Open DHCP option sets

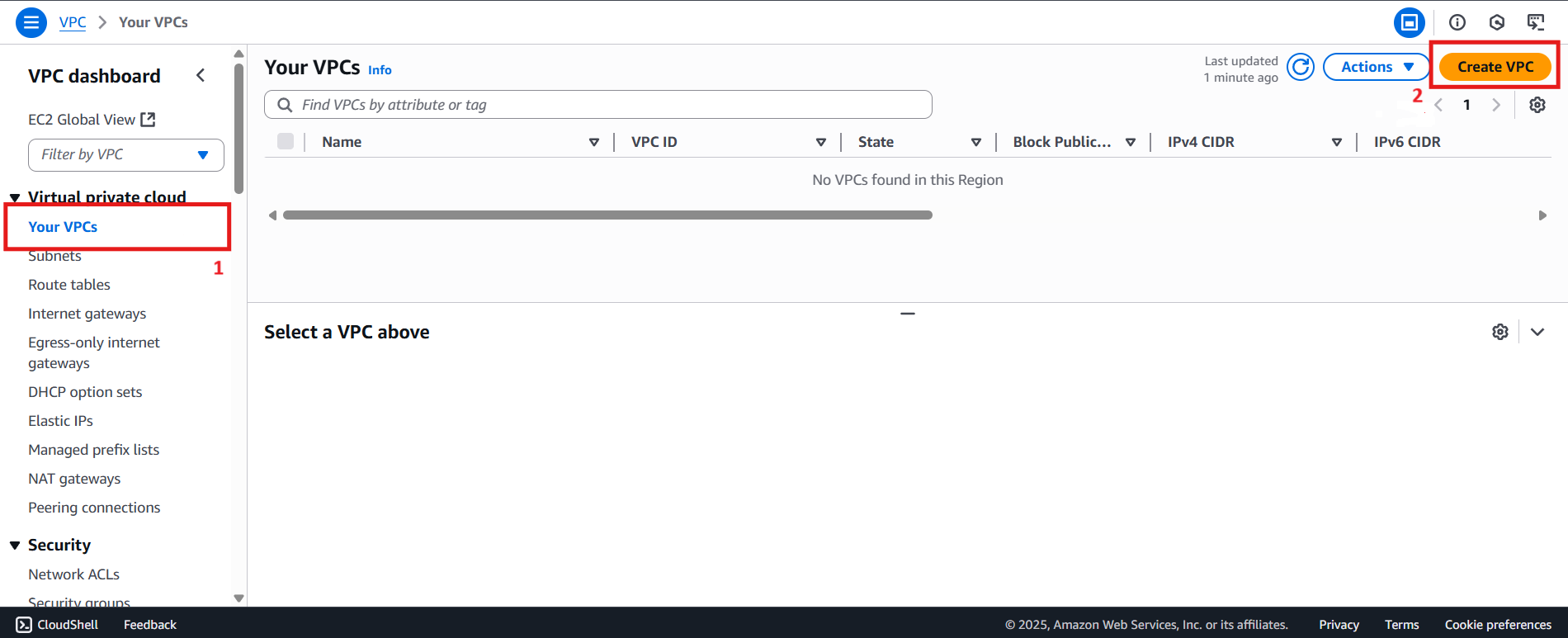[85, 392]
